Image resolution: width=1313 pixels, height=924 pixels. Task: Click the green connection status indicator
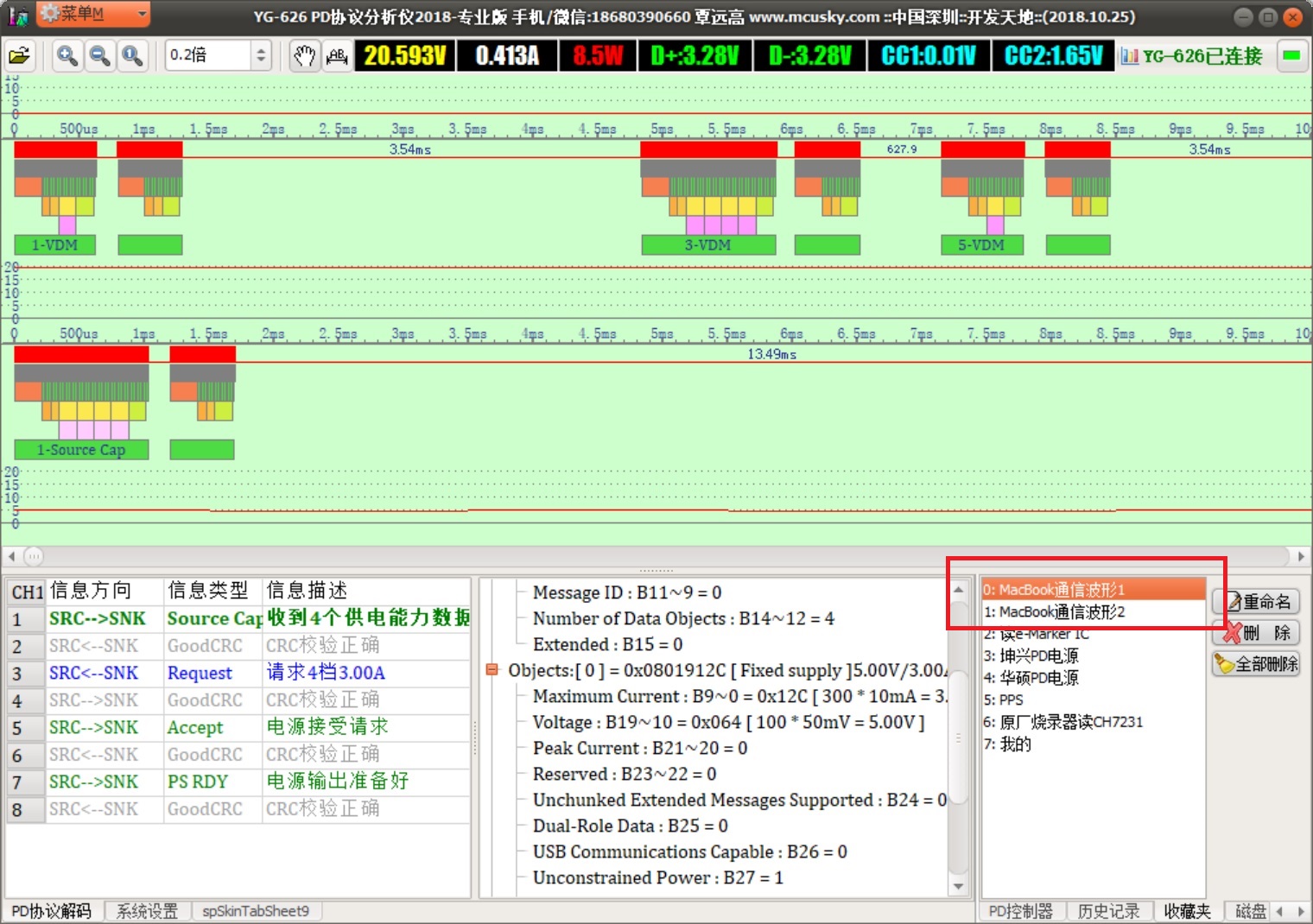pos(1291,56)
